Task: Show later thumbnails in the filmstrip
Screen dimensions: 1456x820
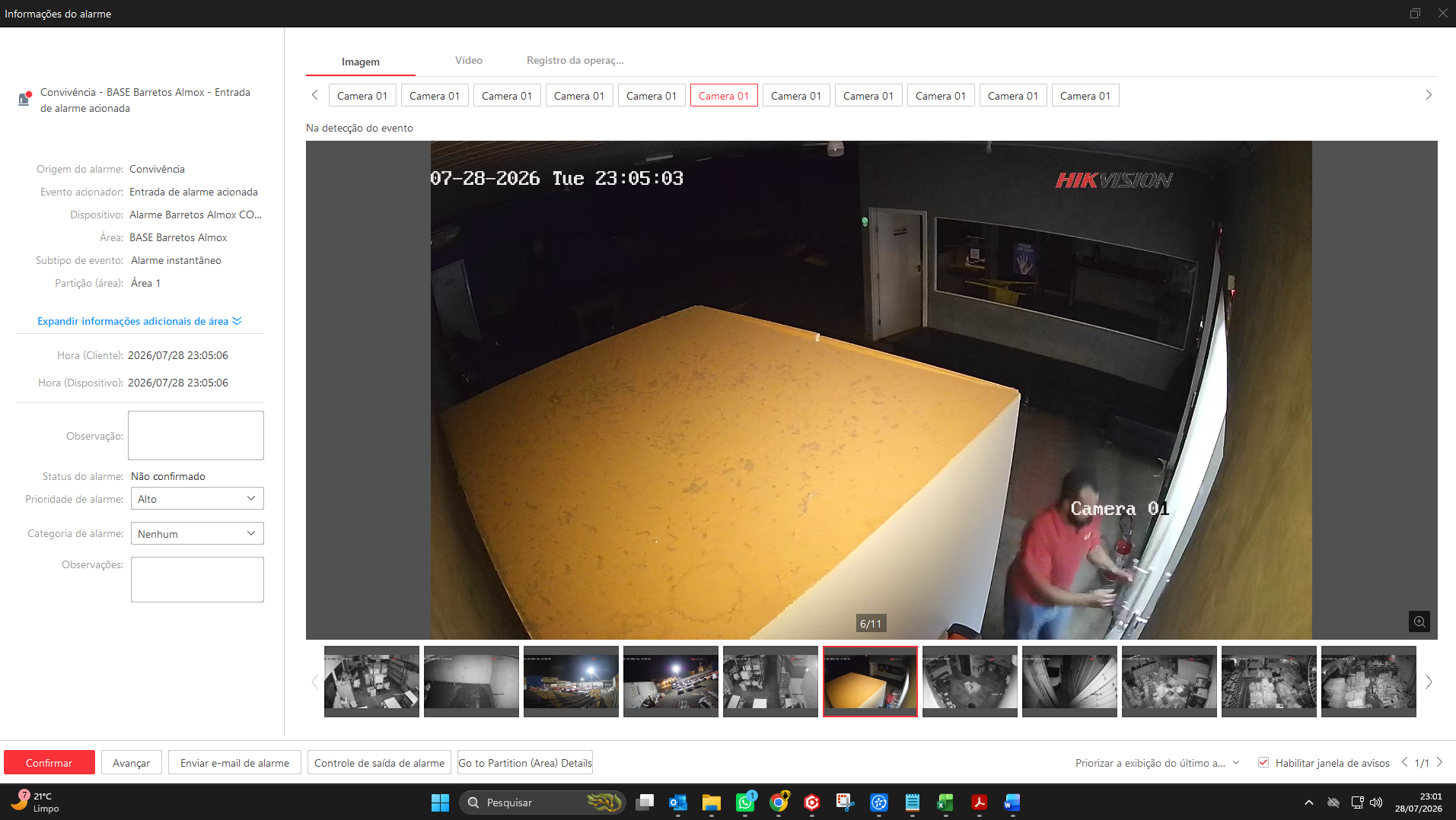Action: pos(1429,682)
